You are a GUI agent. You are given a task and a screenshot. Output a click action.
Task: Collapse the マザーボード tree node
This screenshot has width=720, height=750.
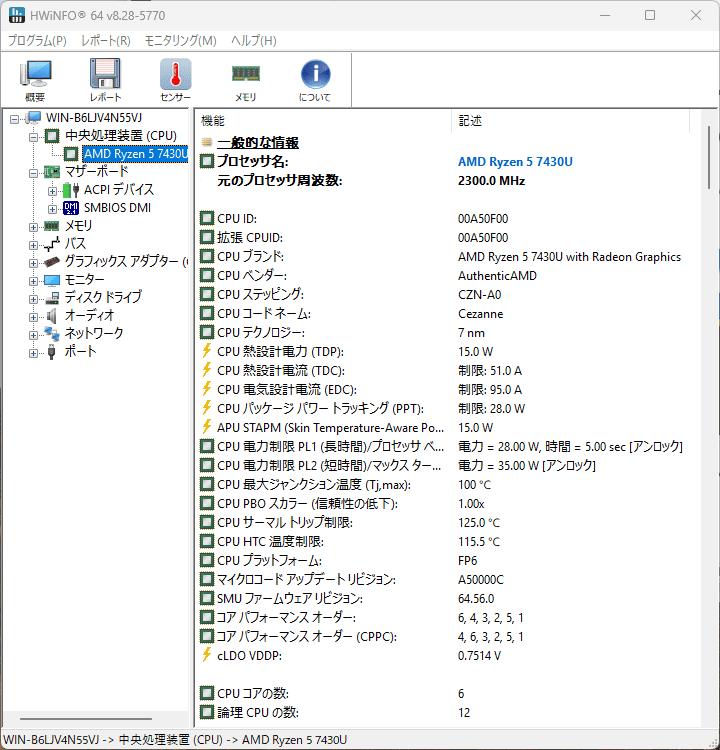pyautogui.click(x=34, y=172)
